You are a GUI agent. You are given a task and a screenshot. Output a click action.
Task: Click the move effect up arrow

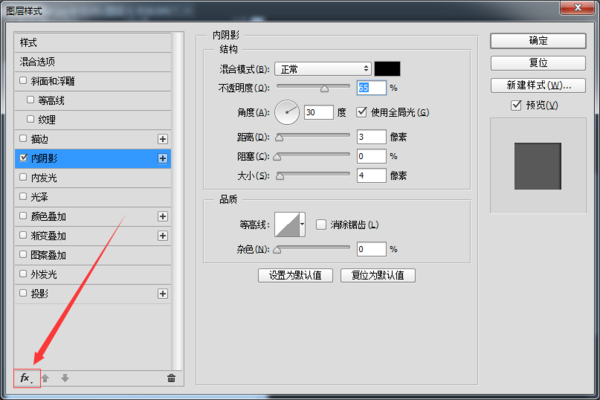(x=46, y=378)
